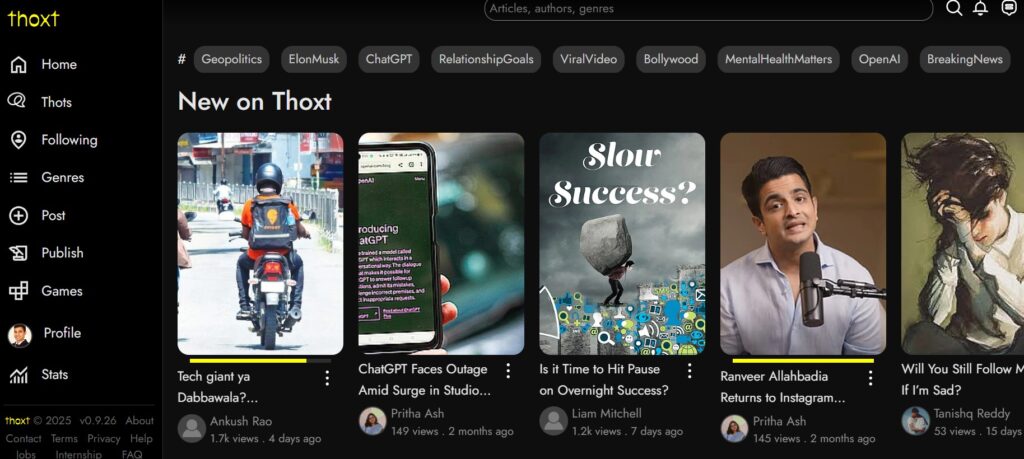Select the Geopolitics hashtag chip
The width and height of the screenshot is (1024, 459).
tap(231, 59)
